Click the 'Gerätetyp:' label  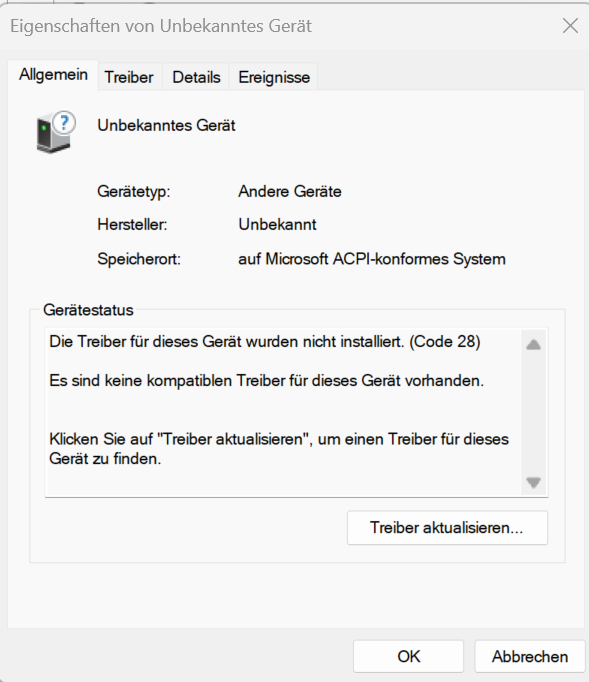point(134,191)
